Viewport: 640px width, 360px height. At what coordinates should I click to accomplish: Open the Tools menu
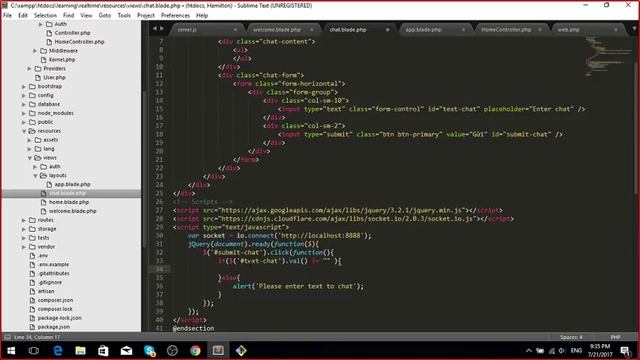[x=124, y=16]
